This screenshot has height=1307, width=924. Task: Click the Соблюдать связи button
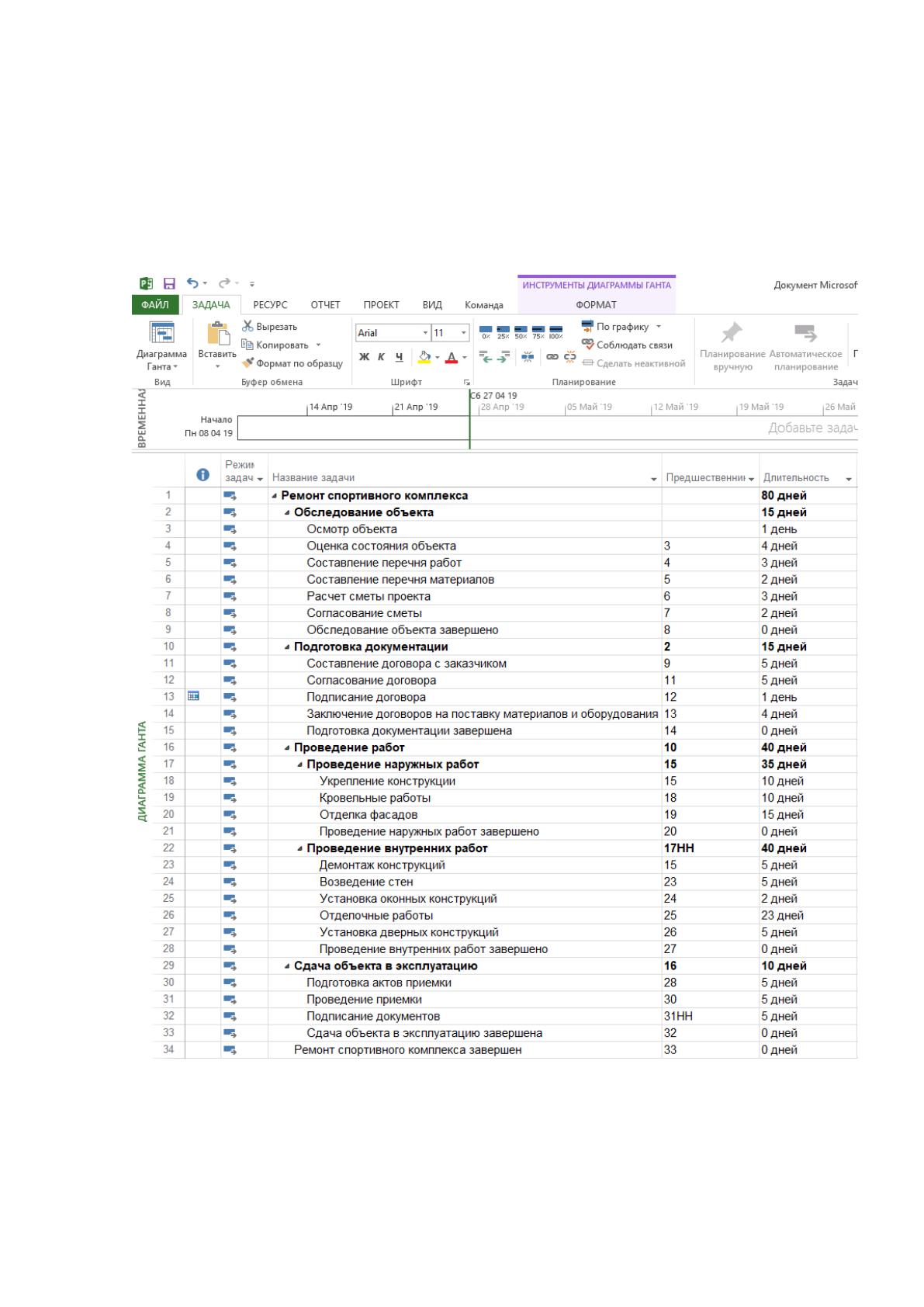[627, 345]
